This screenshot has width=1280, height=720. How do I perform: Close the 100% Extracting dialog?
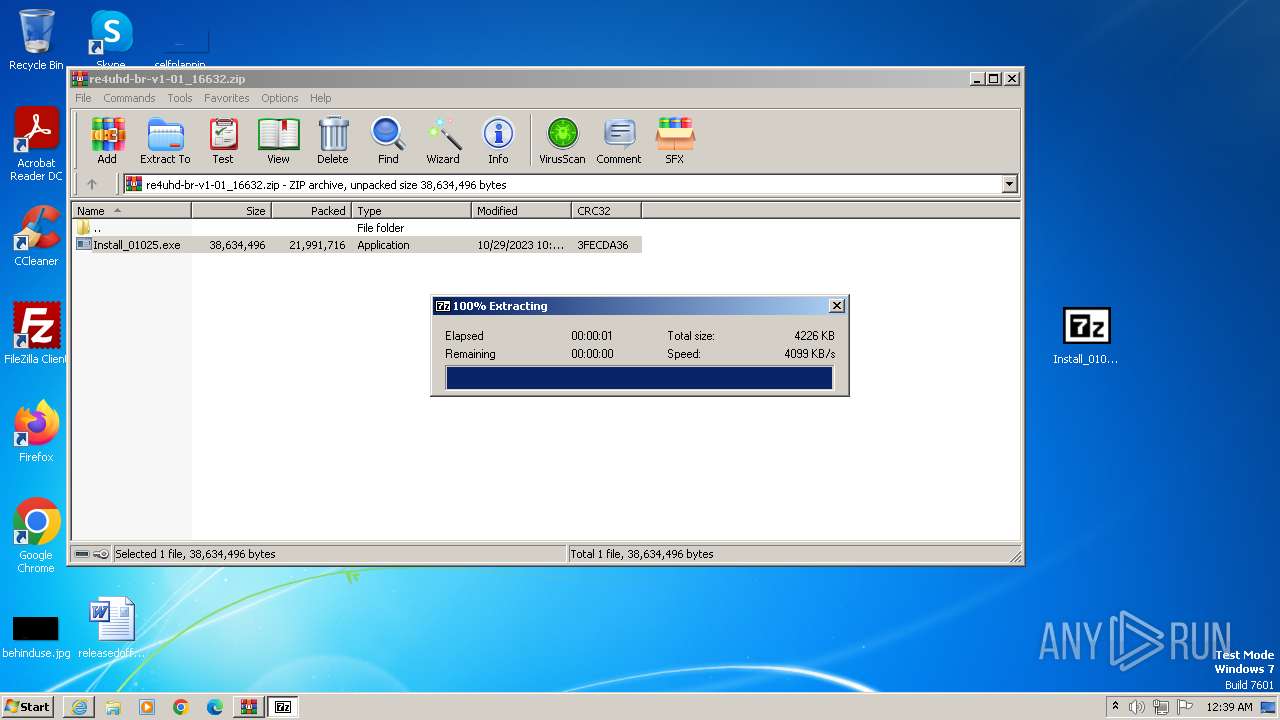click(x=837, y=306)
